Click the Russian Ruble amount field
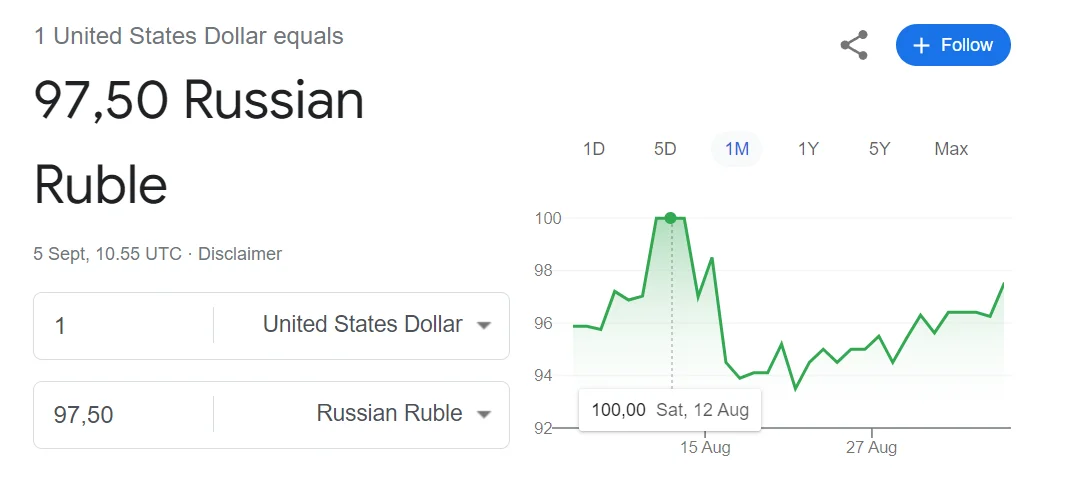1070x479 pixels. coord(120,414)
